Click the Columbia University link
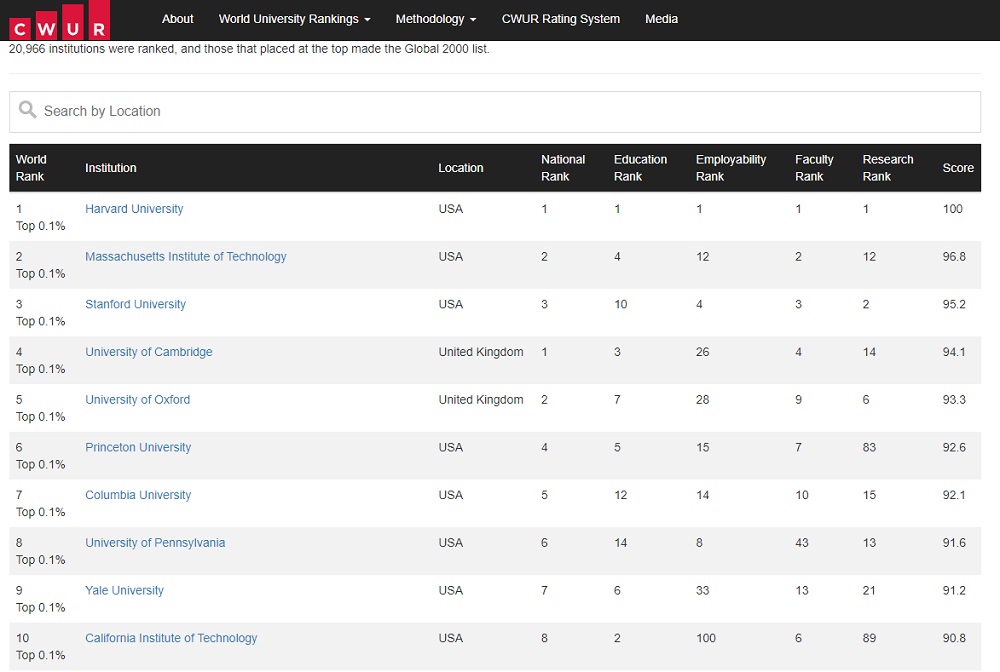1000x672 pixels. click(x=138, y=495)
